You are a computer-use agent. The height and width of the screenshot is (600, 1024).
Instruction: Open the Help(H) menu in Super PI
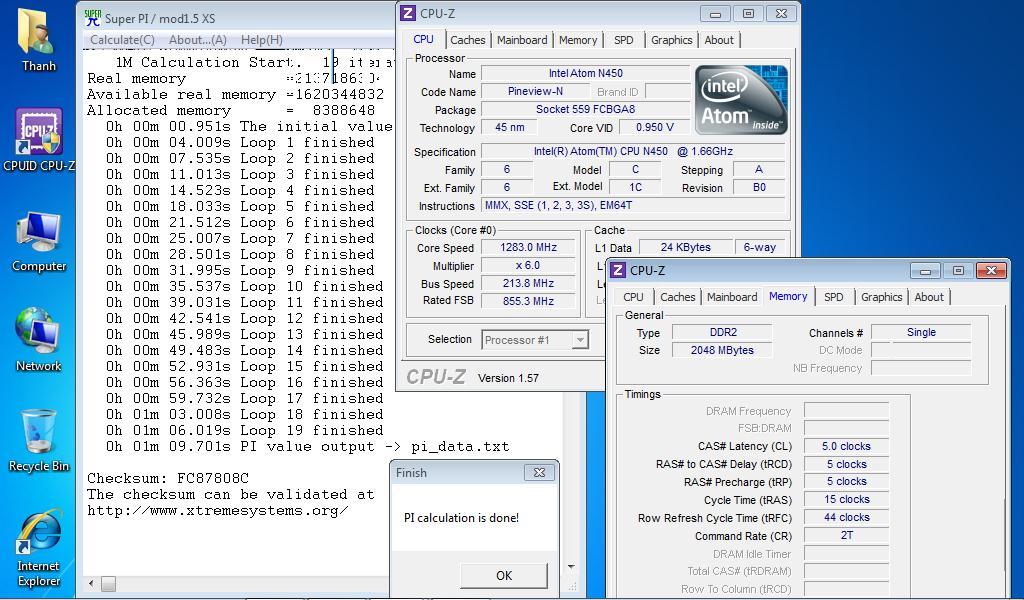coord(261,40)
